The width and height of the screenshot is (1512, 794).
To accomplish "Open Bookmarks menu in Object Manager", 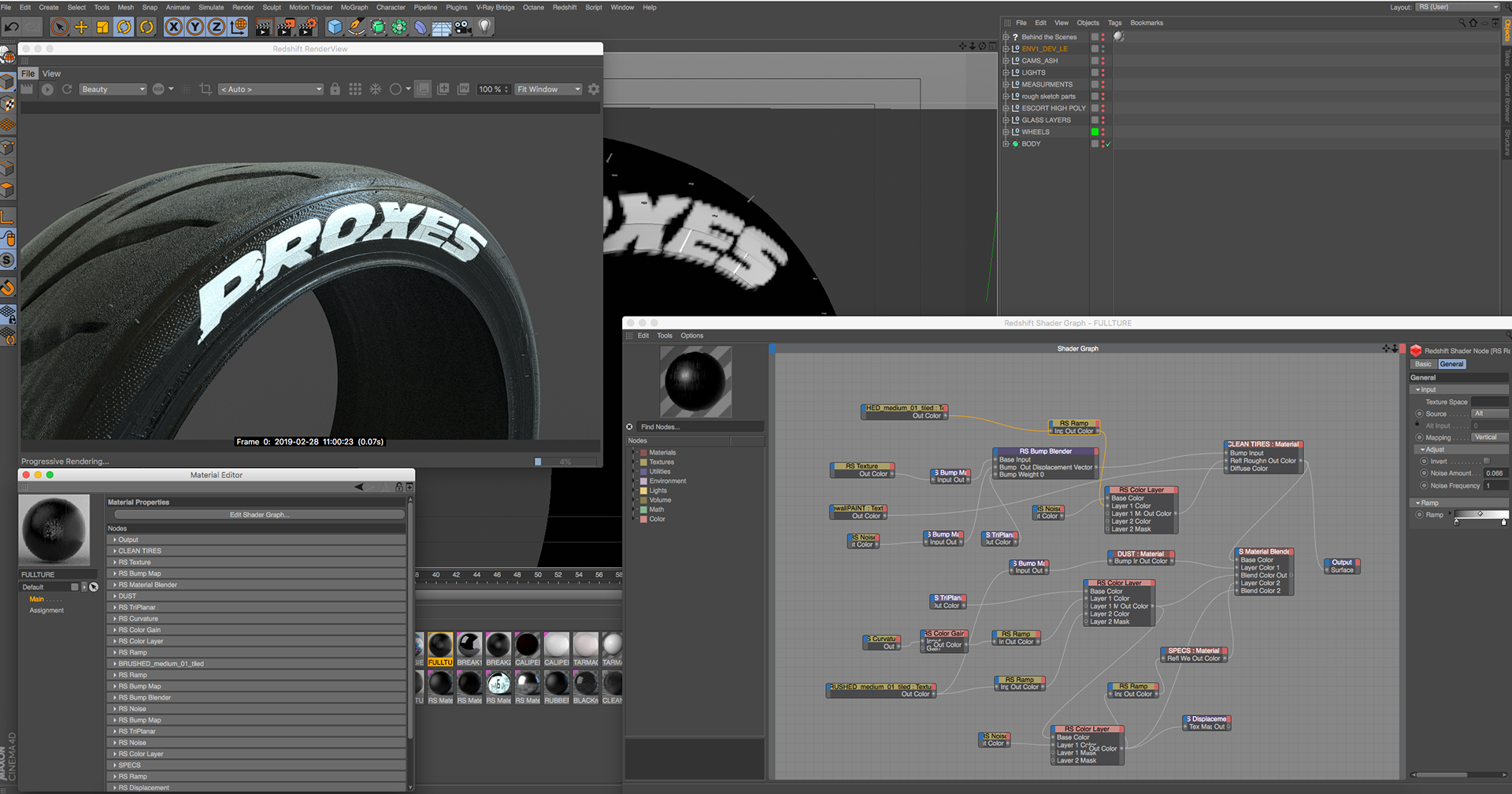I will pyautogui.click(x=1146, y=23).
